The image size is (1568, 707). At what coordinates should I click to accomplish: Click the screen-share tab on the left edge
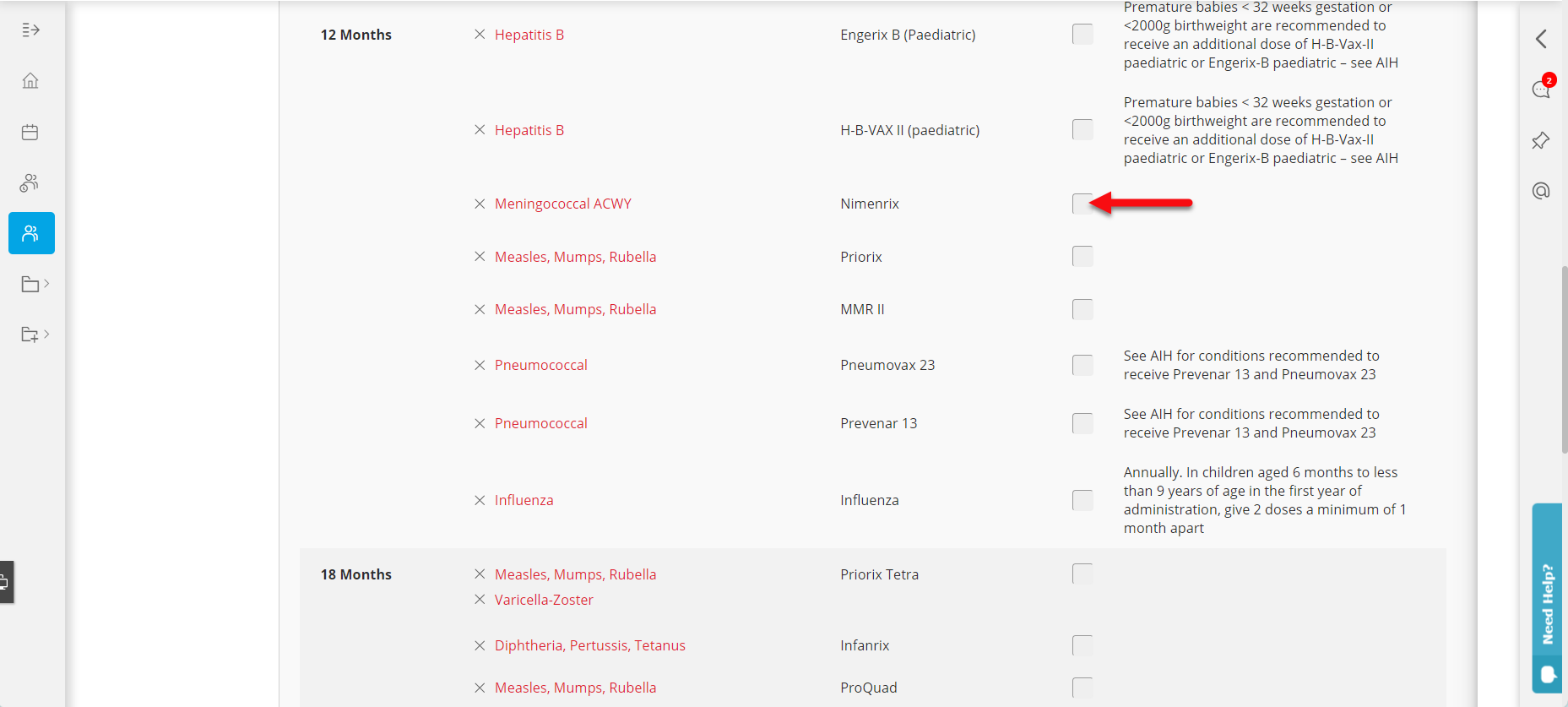pos(5,582)
